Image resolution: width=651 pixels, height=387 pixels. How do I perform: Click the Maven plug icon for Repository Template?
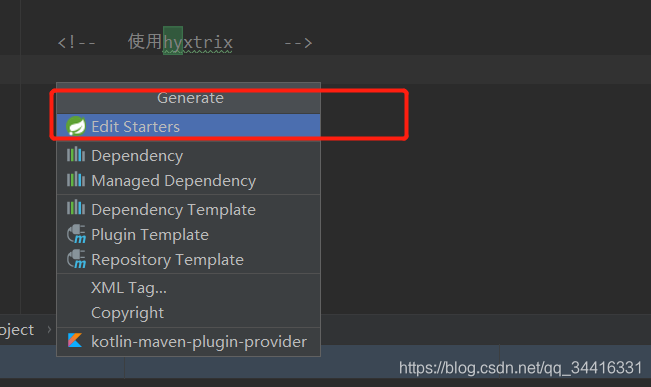76,259
